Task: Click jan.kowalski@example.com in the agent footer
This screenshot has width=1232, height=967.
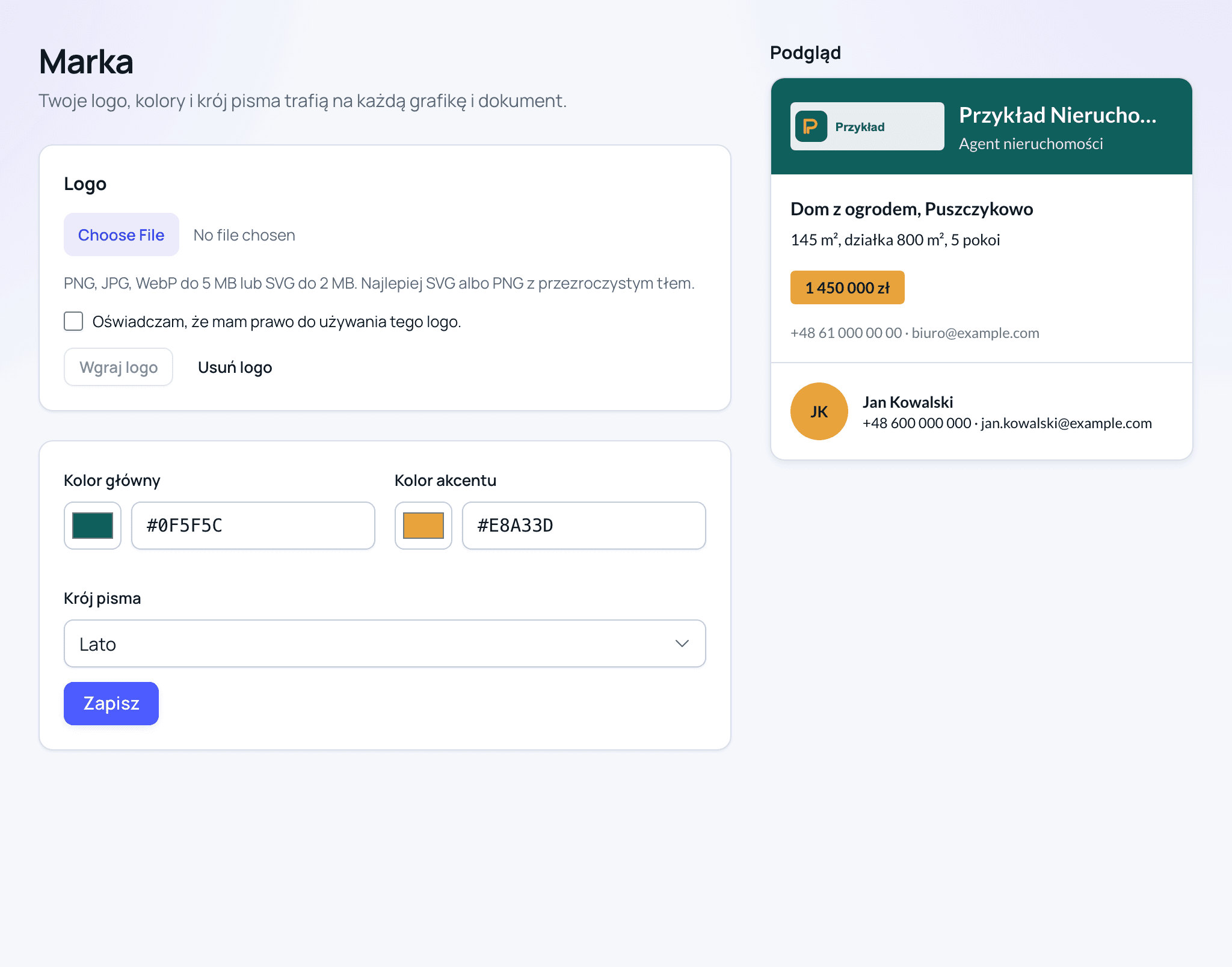Action: [x=1066, y=423]
